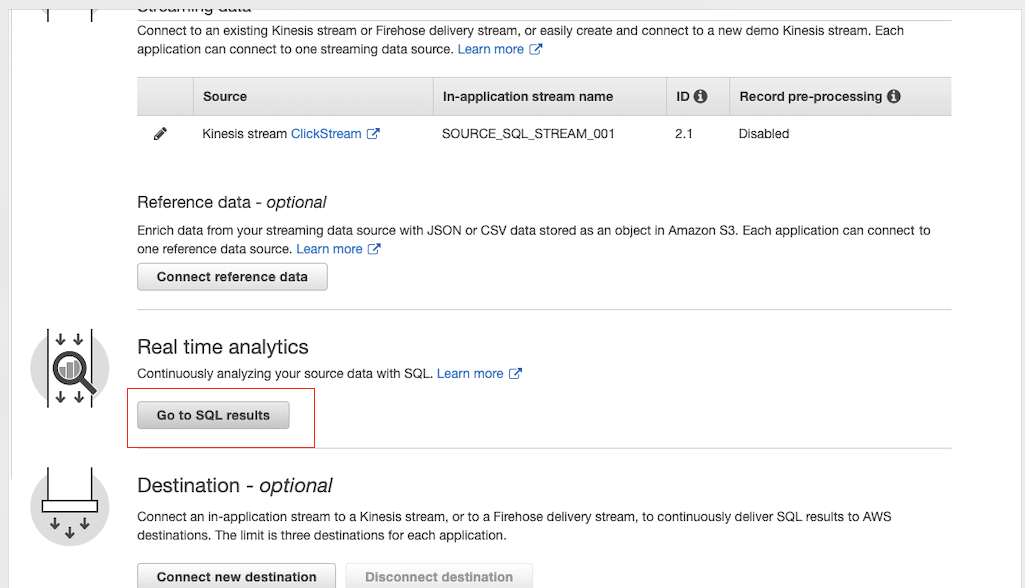The image size is (1025, 588).
Task: Click the Disconnect destination button
Action: point(439,577)
